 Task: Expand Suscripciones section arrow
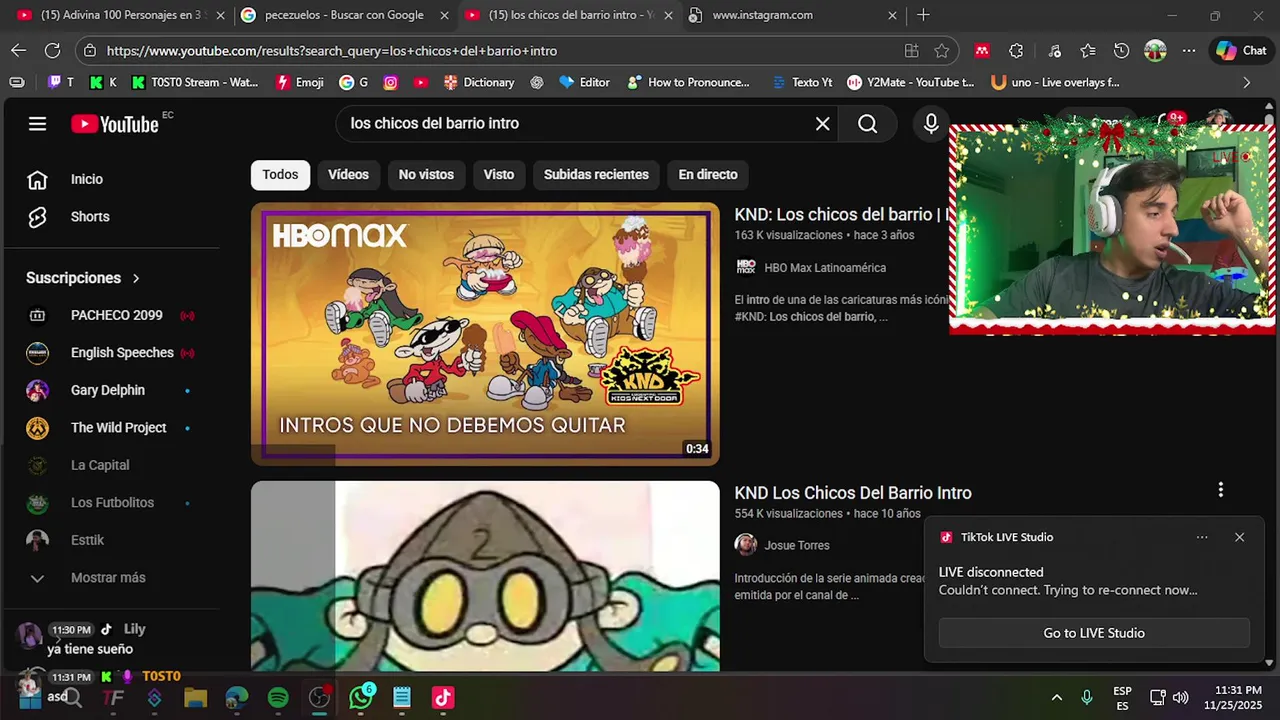136,278
